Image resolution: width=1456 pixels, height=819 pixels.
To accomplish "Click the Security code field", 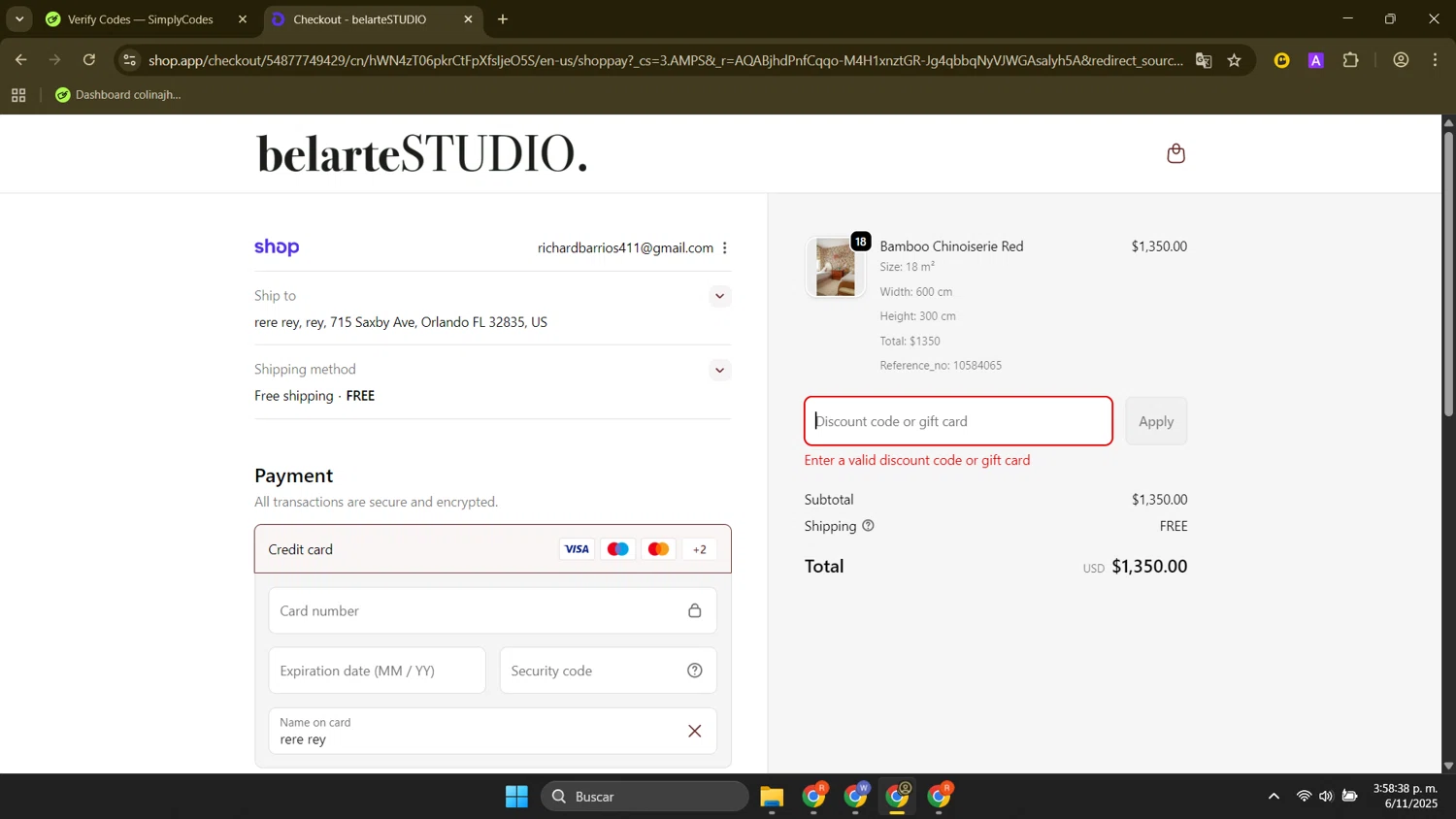I will 609,671.
